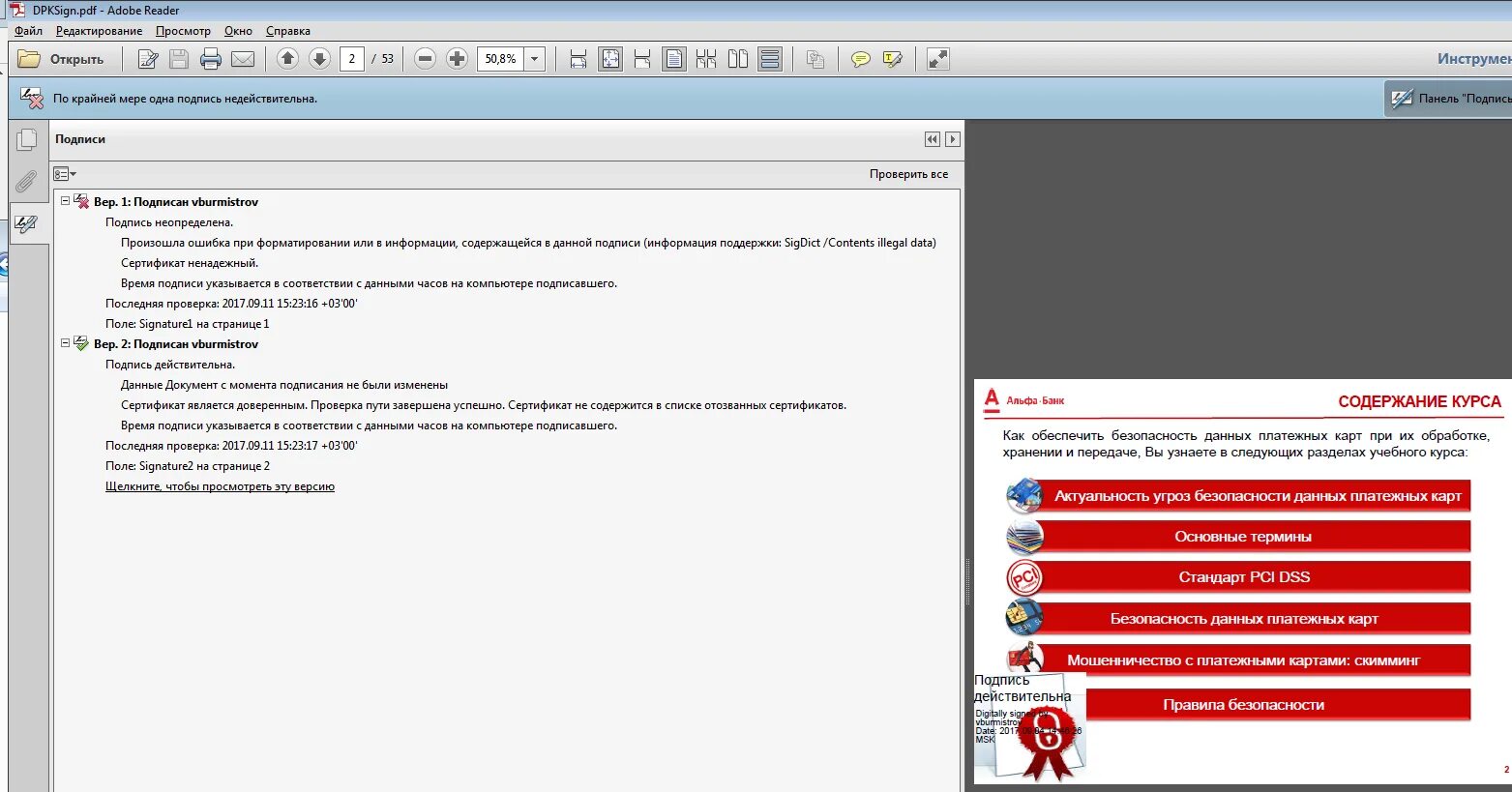Open the Файл menu
This screenshot has width=1512, height=792.
[28, 31]
